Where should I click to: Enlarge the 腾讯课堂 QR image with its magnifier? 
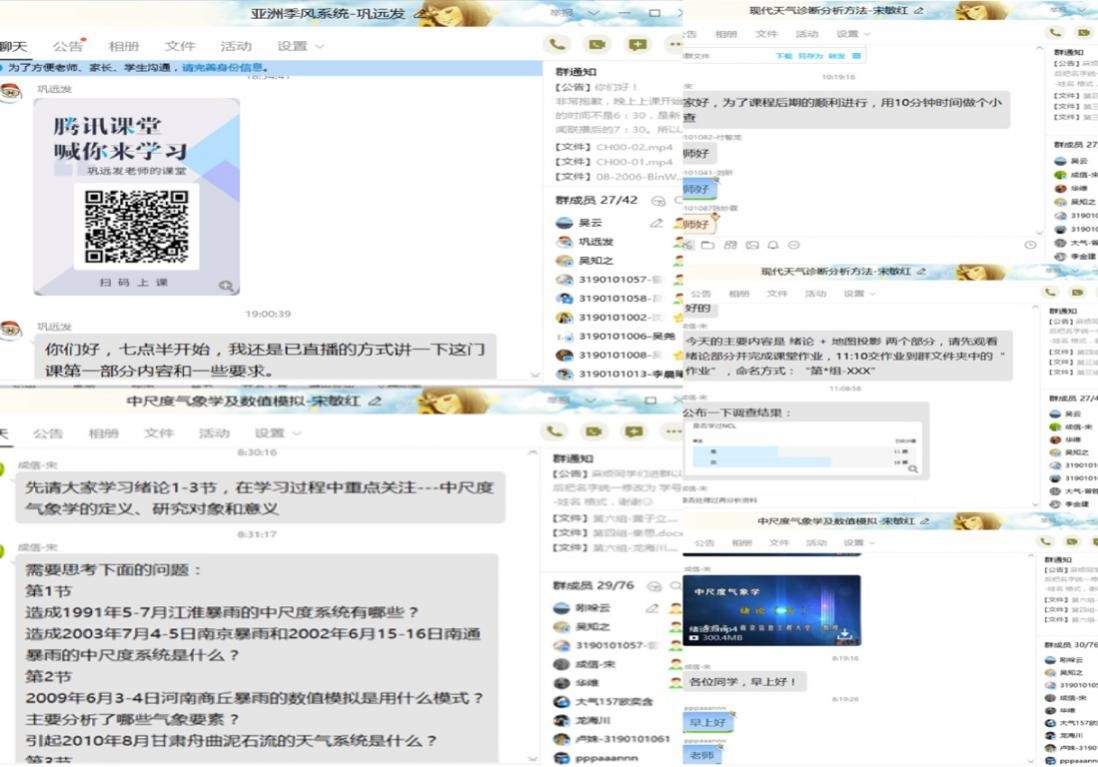click(225, 285)
